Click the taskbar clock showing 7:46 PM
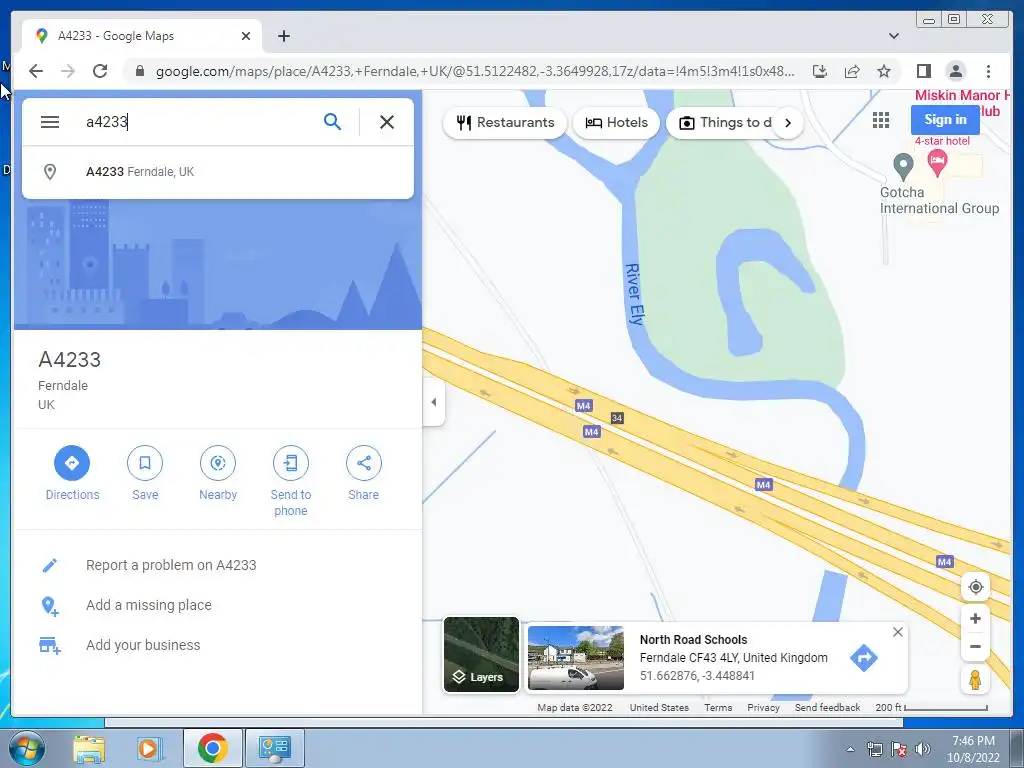1024x768 pixels. 973,749
